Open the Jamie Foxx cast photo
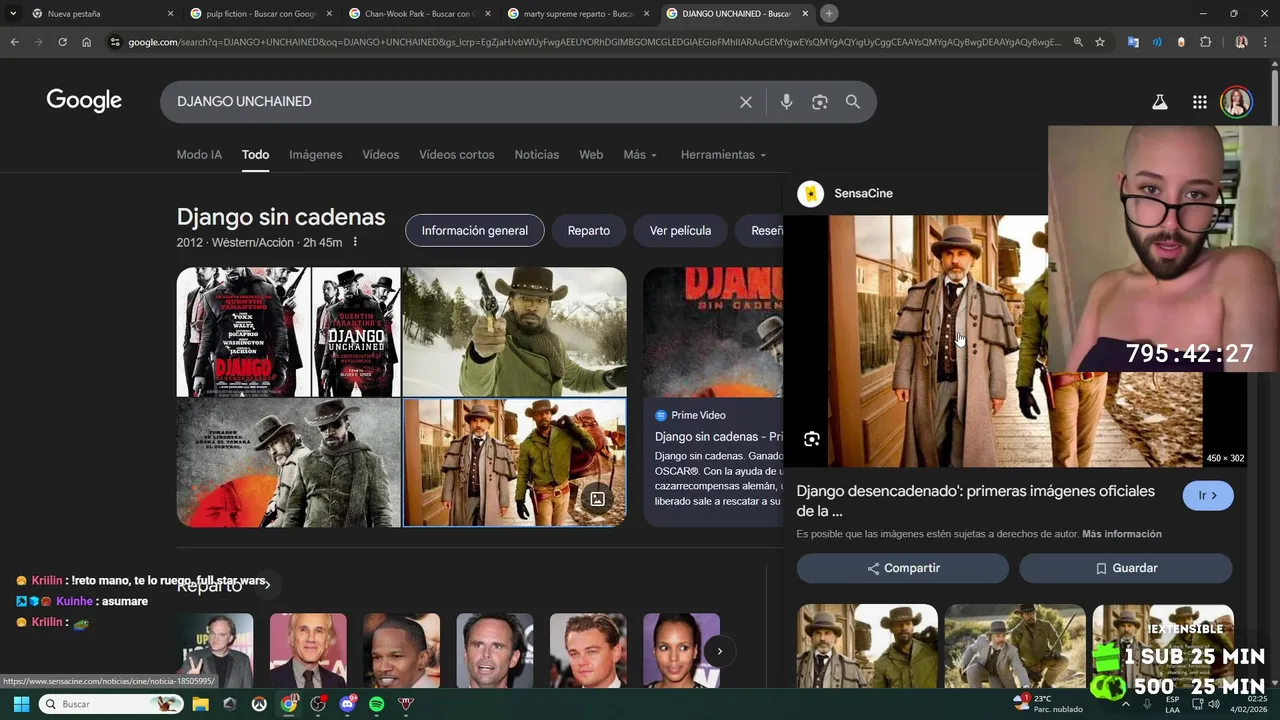The height and width of the screenshot is (720, 1280). (401, 651)
